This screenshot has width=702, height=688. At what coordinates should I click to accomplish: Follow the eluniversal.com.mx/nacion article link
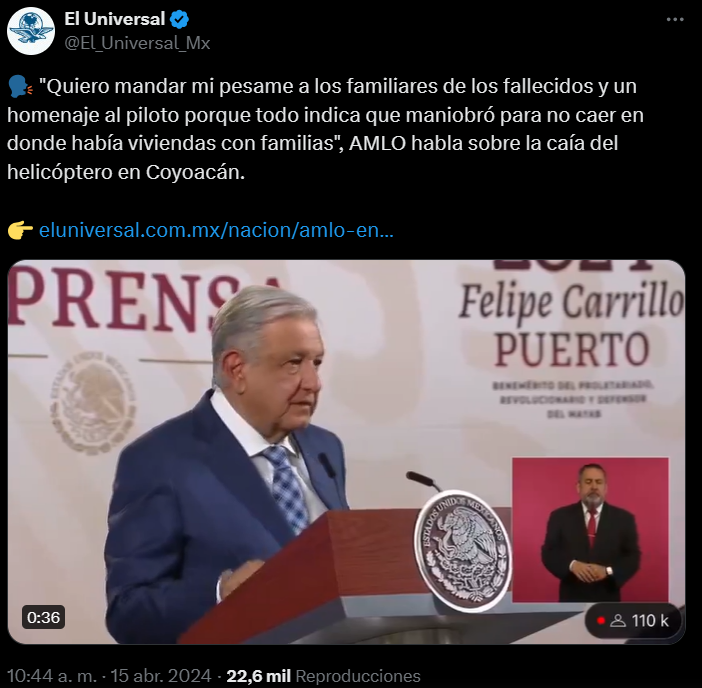pos(216,230)
